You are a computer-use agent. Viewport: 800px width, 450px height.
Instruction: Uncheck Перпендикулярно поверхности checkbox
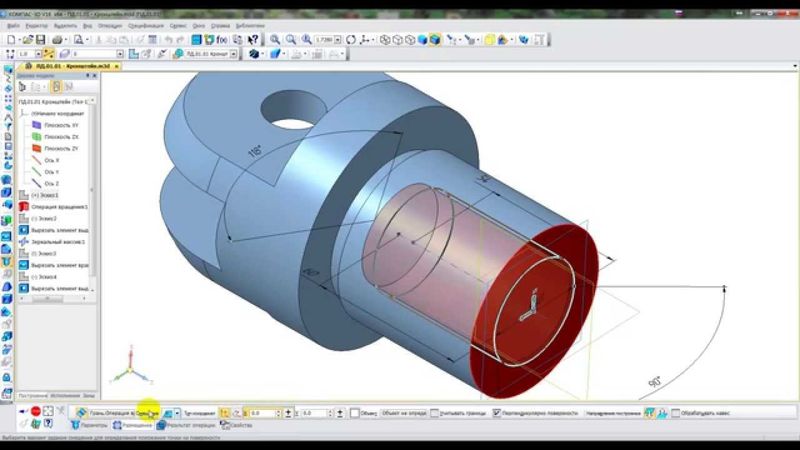point(496,413)
